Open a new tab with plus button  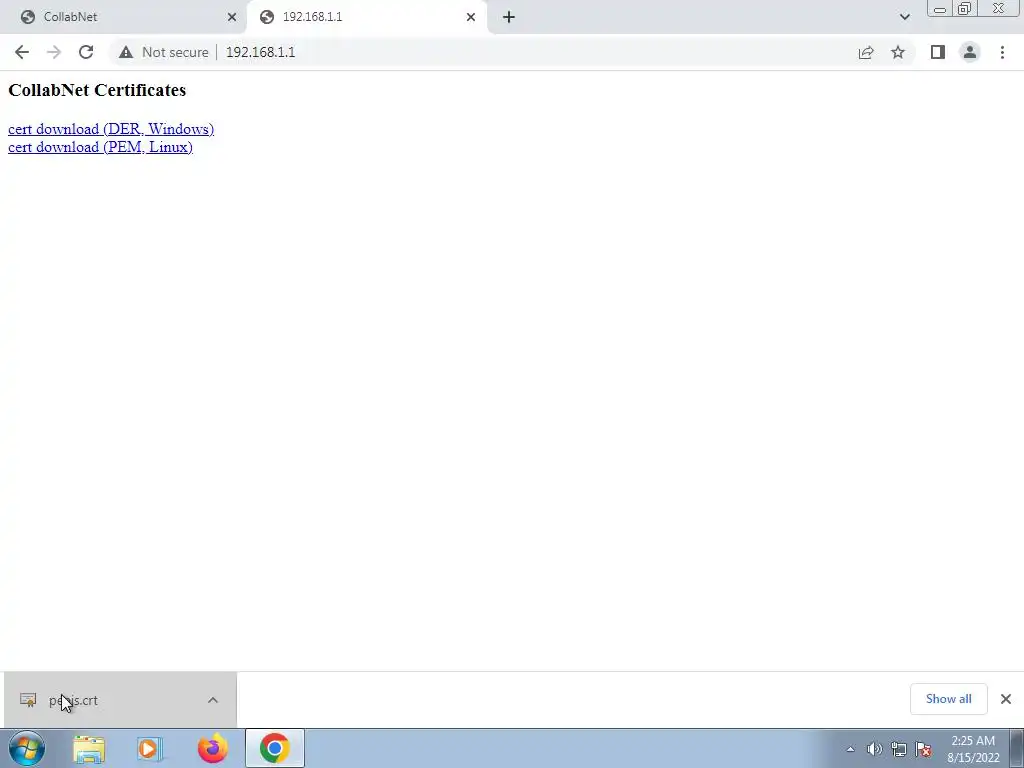click(x=509, y=17)
